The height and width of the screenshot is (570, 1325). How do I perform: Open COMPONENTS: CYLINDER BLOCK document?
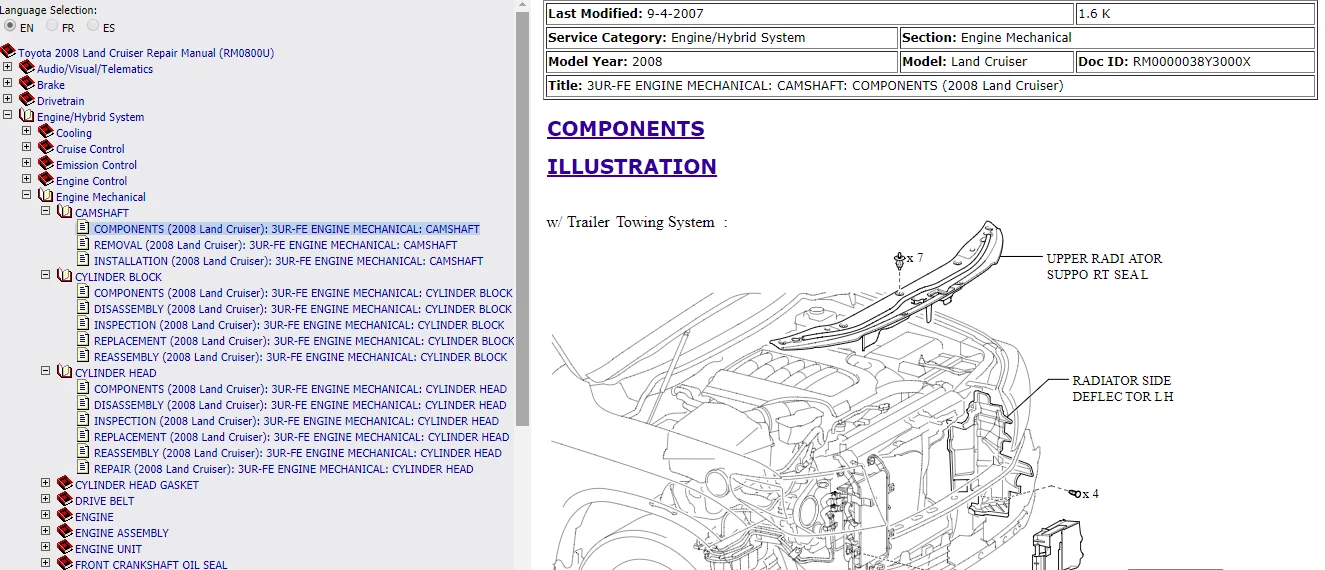(303, 293)
